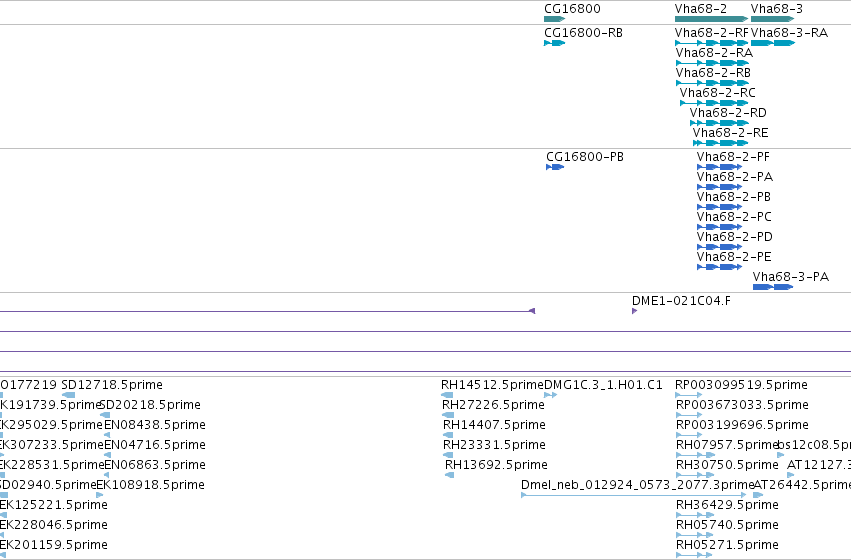The image size is (851, 560).
Task: Select the CG16800 gene label
Action: (x=572, y=9)
